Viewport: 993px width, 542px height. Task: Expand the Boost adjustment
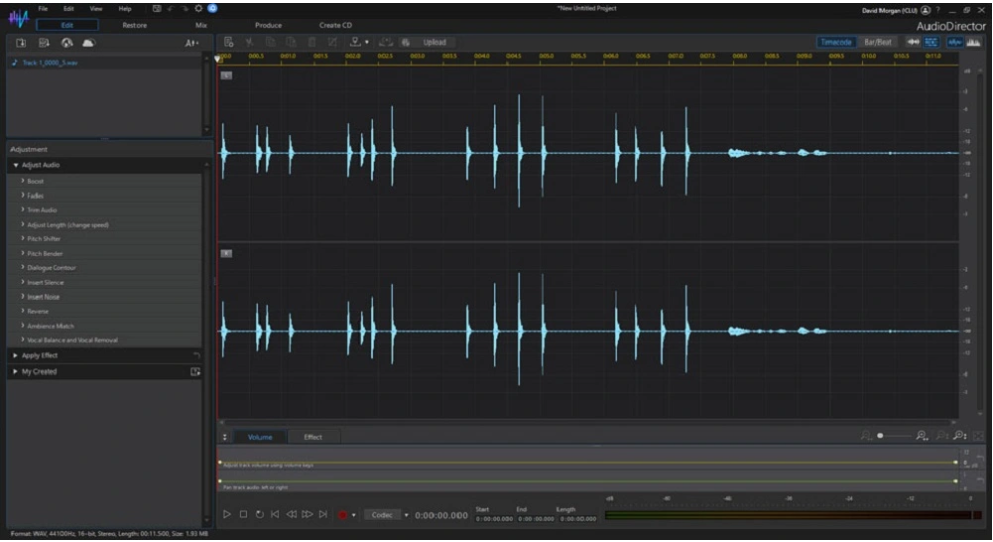click(x=104, y=181)
